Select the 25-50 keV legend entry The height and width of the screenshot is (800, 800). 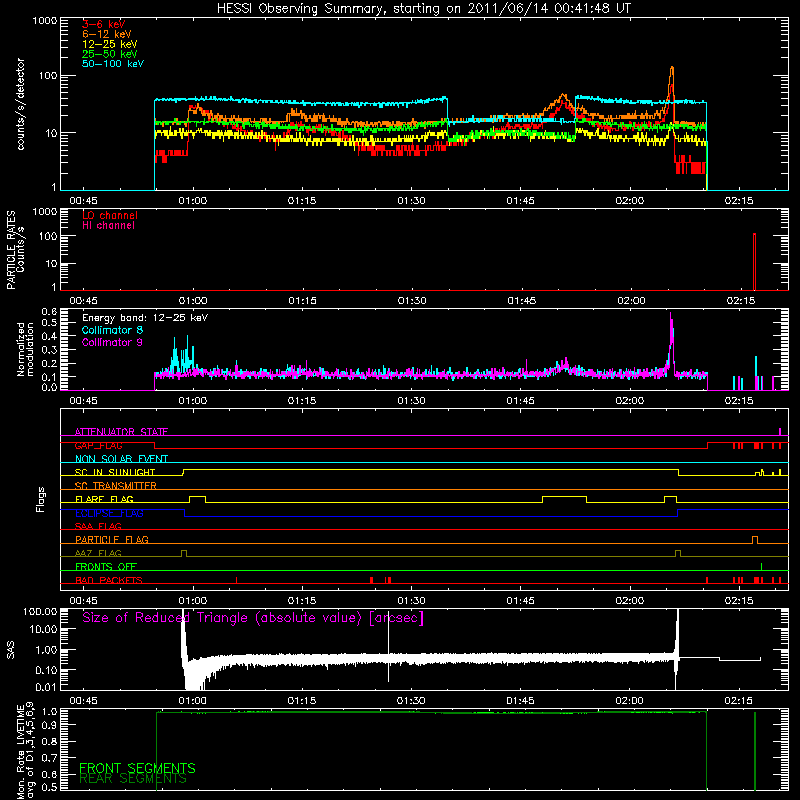[x=109, y=54]
